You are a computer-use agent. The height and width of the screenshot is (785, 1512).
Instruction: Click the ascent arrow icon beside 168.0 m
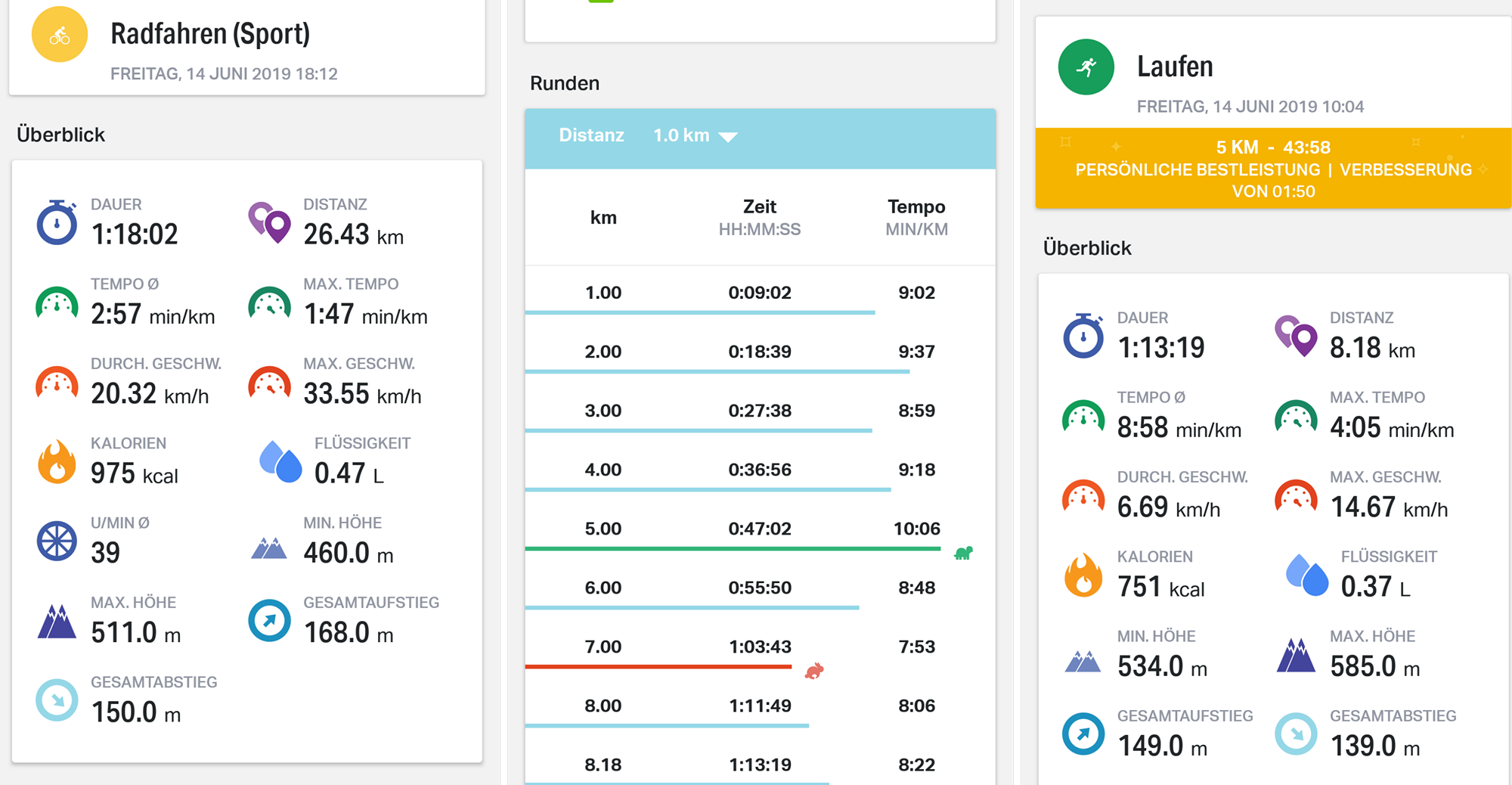tap(270, 621)
